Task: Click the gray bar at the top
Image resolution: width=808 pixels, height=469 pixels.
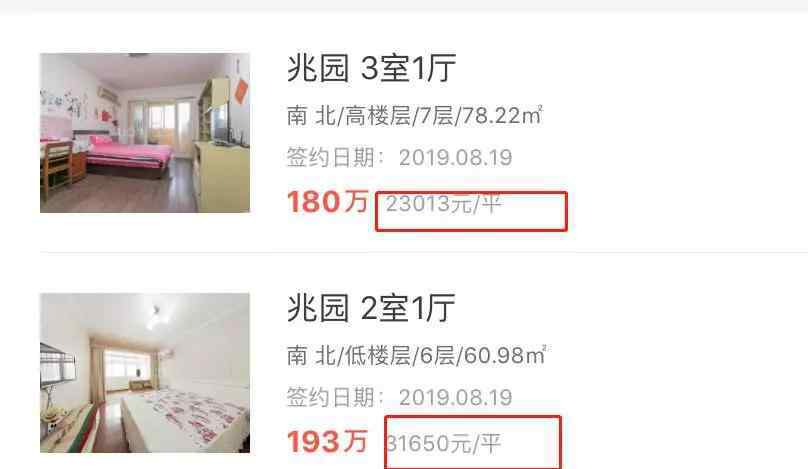Action: (404, 6)
